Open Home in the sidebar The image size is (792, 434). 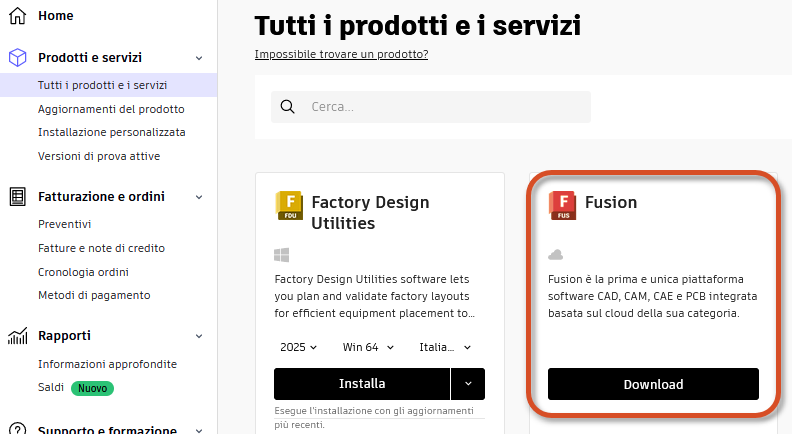[x=56, y=16]
